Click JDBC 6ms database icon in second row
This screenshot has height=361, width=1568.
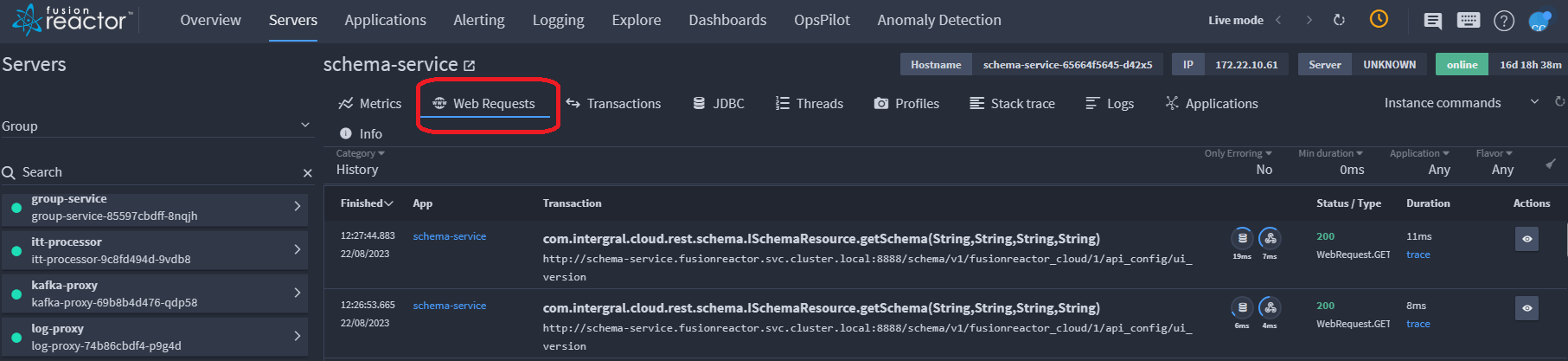coord(1242,307)
